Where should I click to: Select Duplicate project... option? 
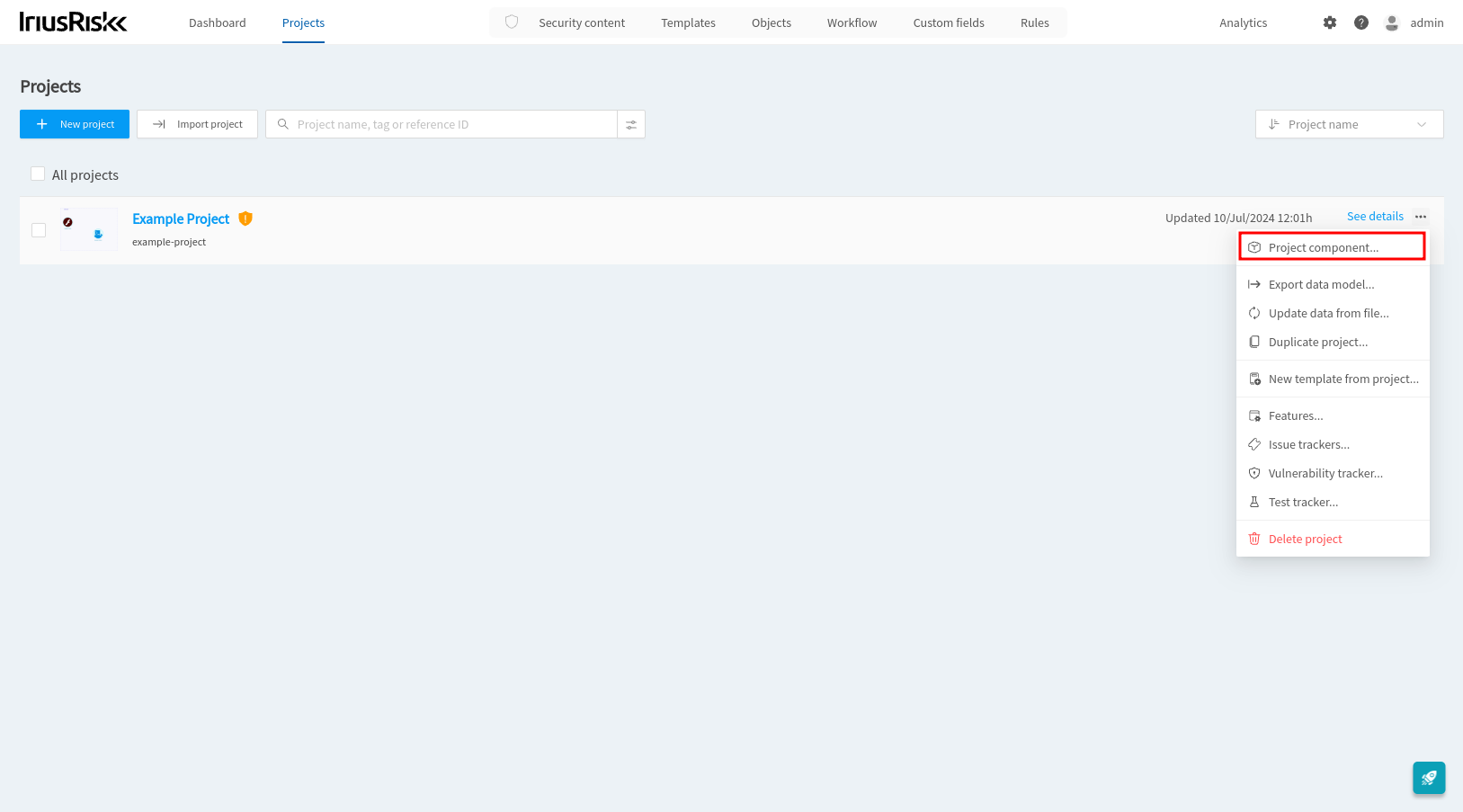(x=1333, y=342)
